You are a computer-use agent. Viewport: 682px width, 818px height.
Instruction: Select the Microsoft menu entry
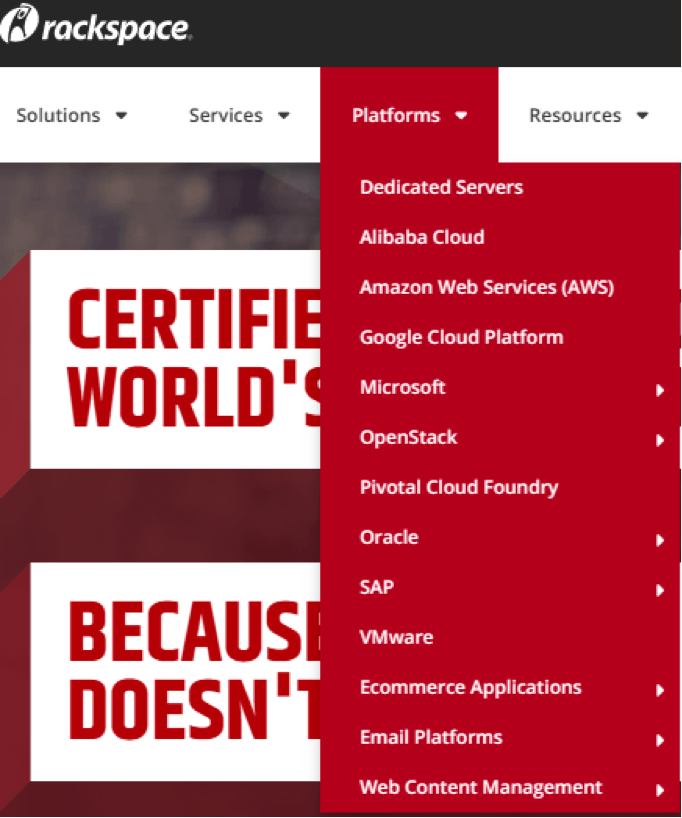coord(402,387)
